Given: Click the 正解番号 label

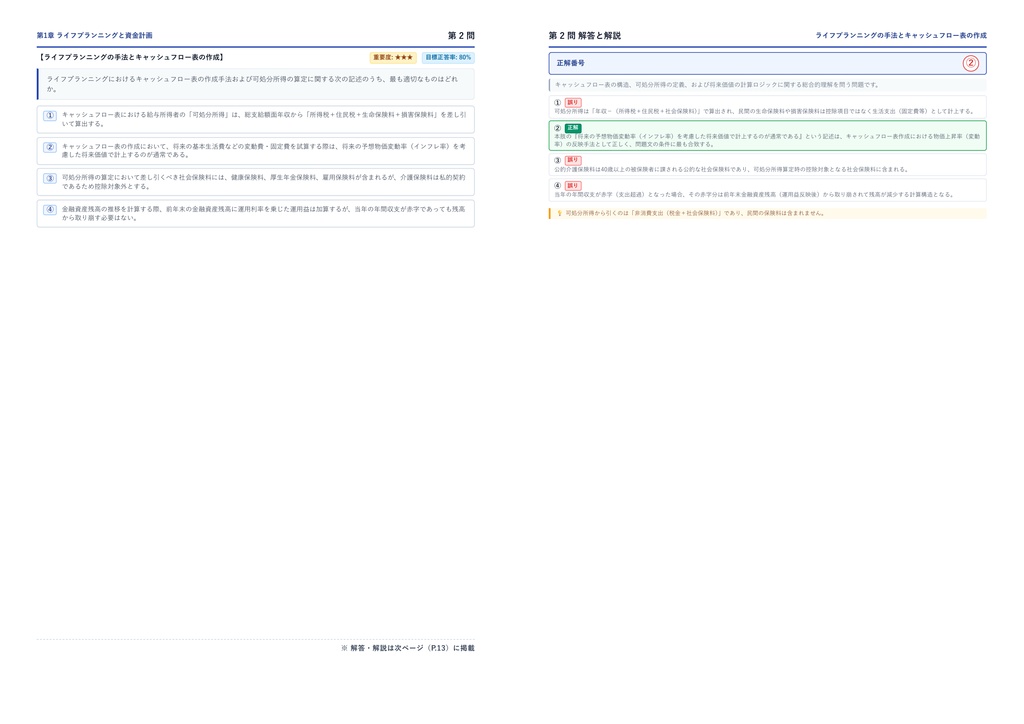Looking at the screenshot, I should point(570,63).
